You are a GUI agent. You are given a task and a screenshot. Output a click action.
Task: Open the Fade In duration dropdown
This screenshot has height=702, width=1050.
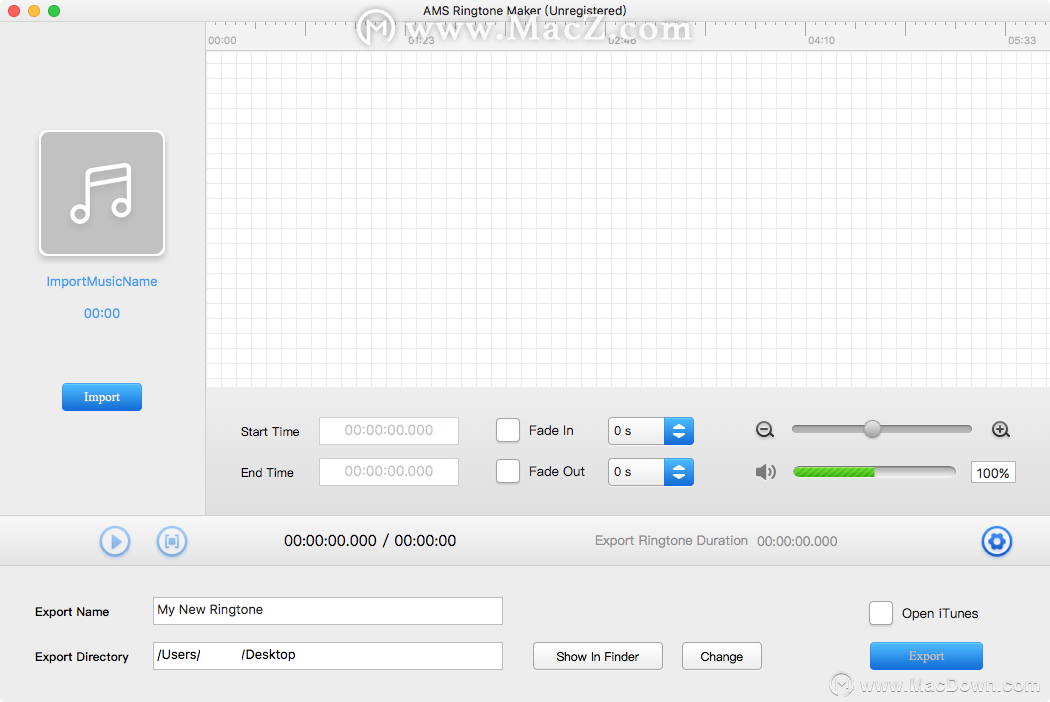point(651,431)
